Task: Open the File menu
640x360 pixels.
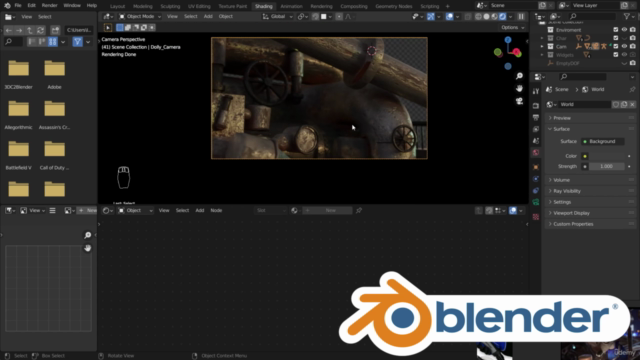Action: 18,6
